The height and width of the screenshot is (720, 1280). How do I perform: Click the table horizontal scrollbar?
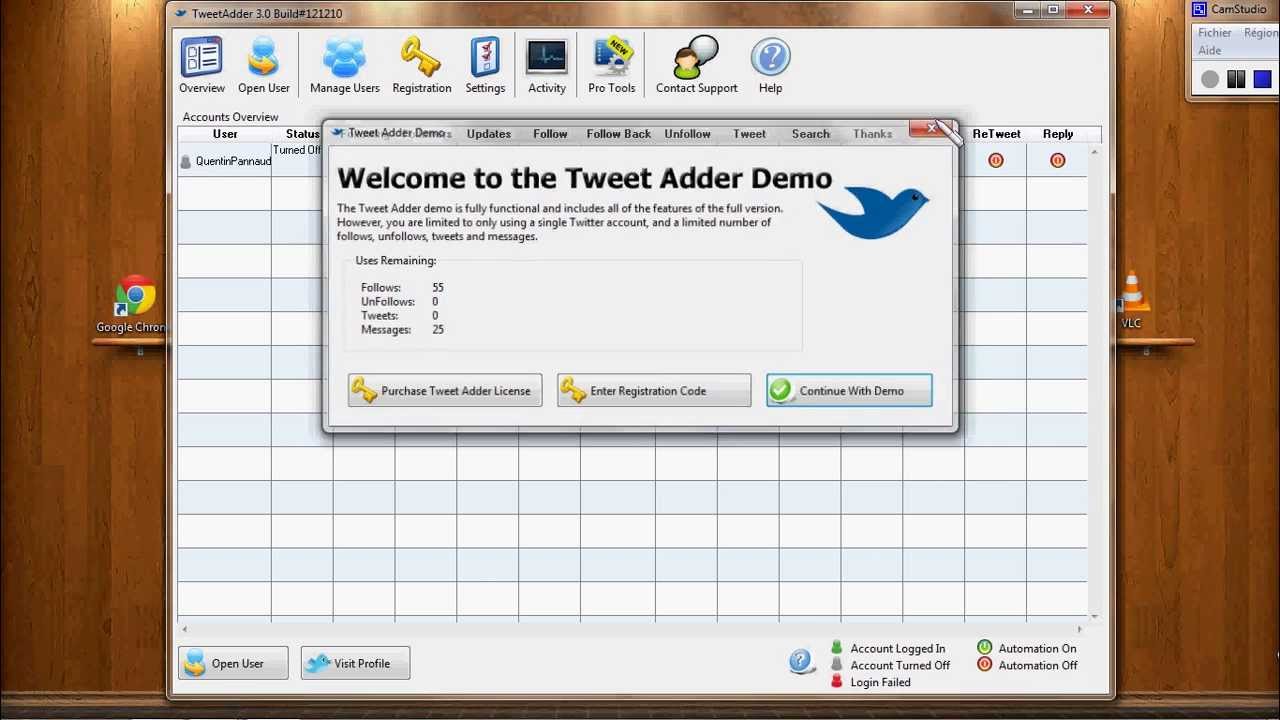tap(632, 629)
